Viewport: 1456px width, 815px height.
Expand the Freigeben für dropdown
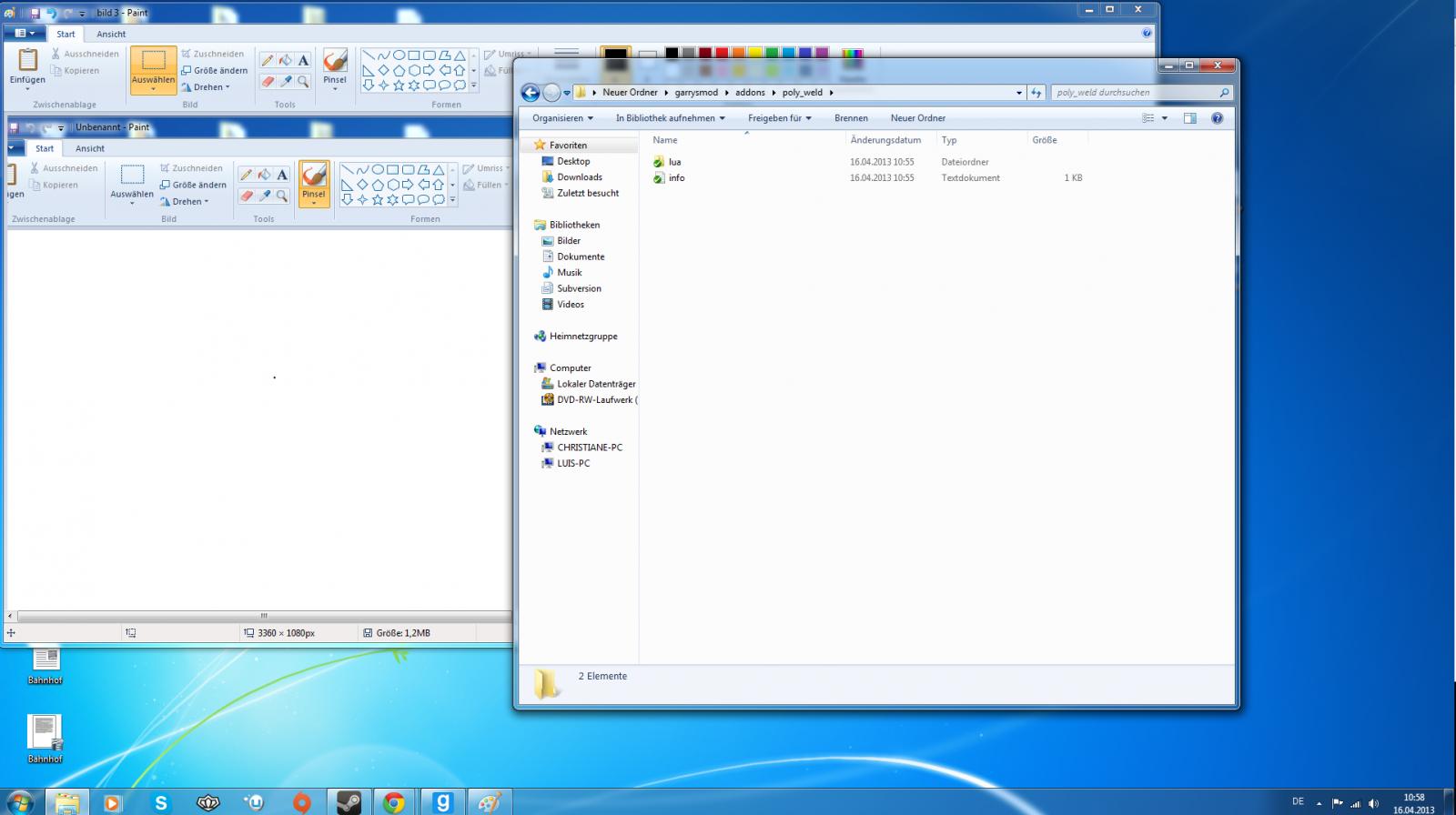click(779, 118)
